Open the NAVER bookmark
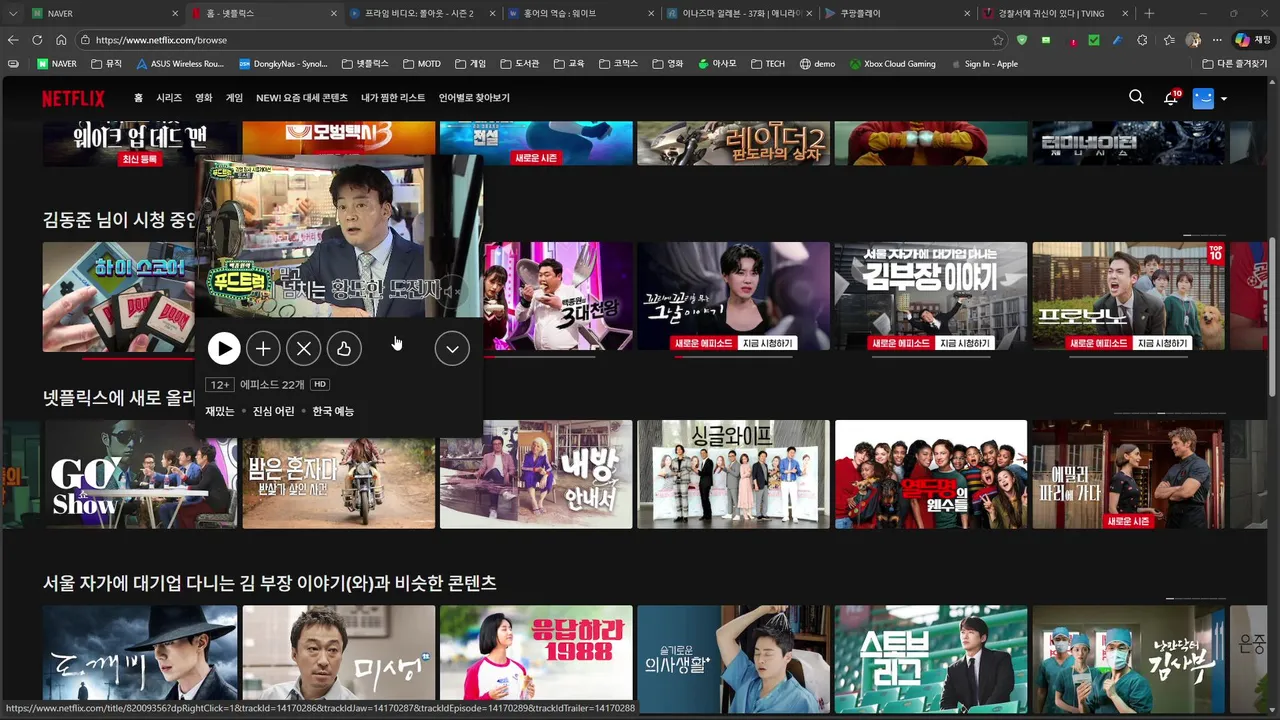 (57, 64)
